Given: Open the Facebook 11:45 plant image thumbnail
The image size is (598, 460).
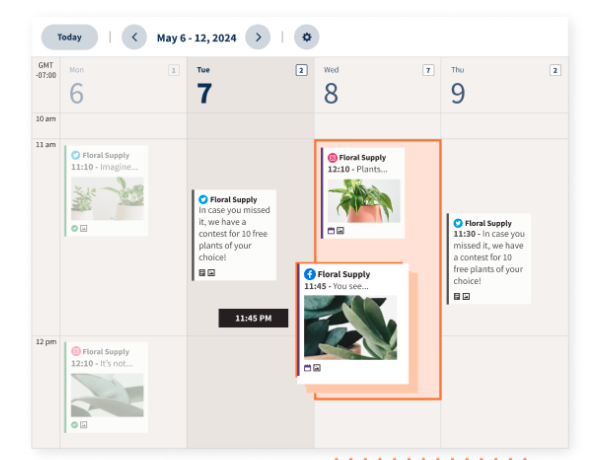Looking at the screenshot, I should (x=350, y=327).
